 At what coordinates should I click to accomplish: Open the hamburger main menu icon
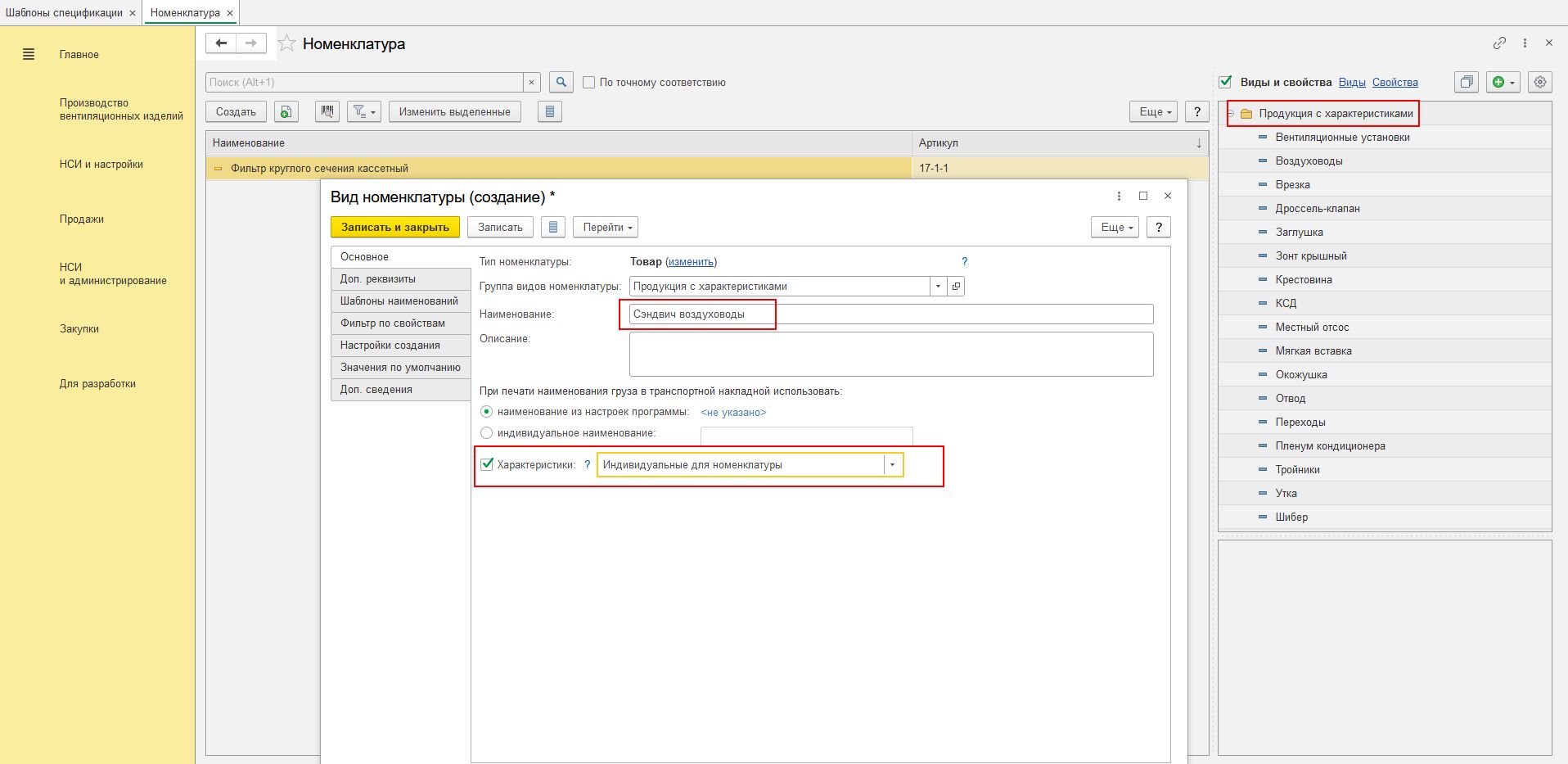coord(29,55)
